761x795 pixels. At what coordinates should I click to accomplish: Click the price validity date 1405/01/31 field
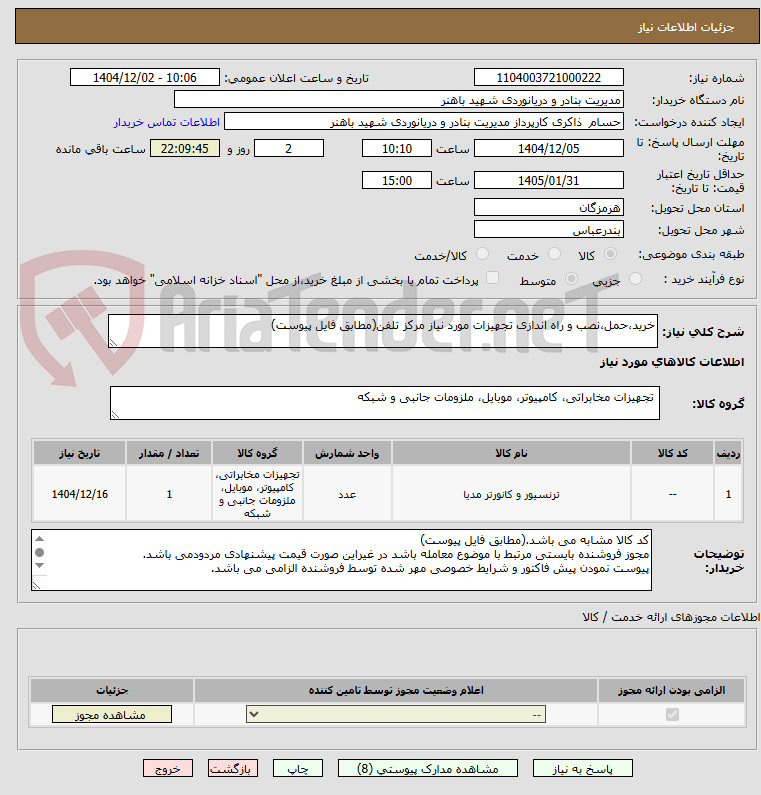549,180
